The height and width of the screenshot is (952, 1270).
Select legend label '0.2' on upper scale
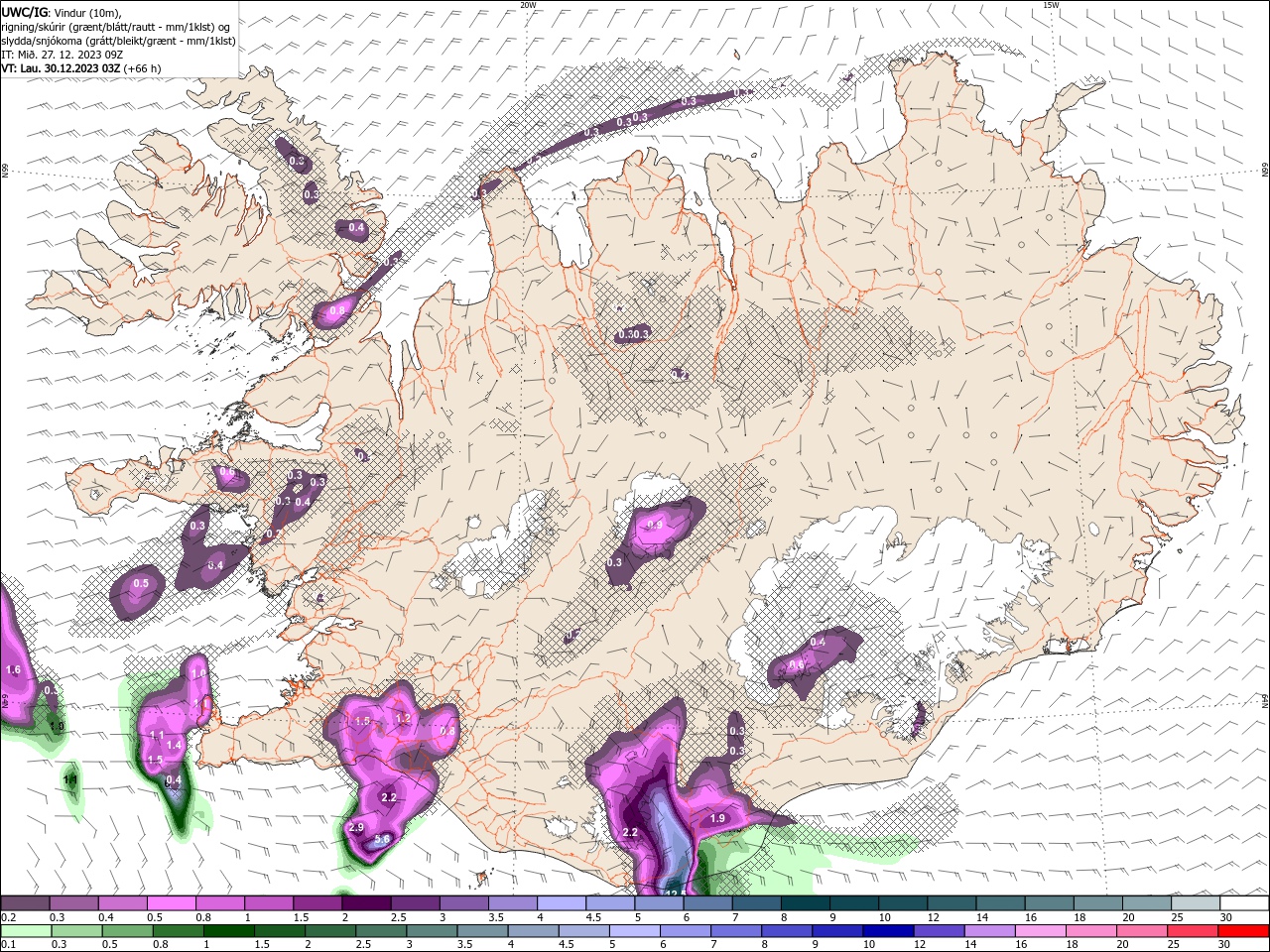click(x=9, y=917)
